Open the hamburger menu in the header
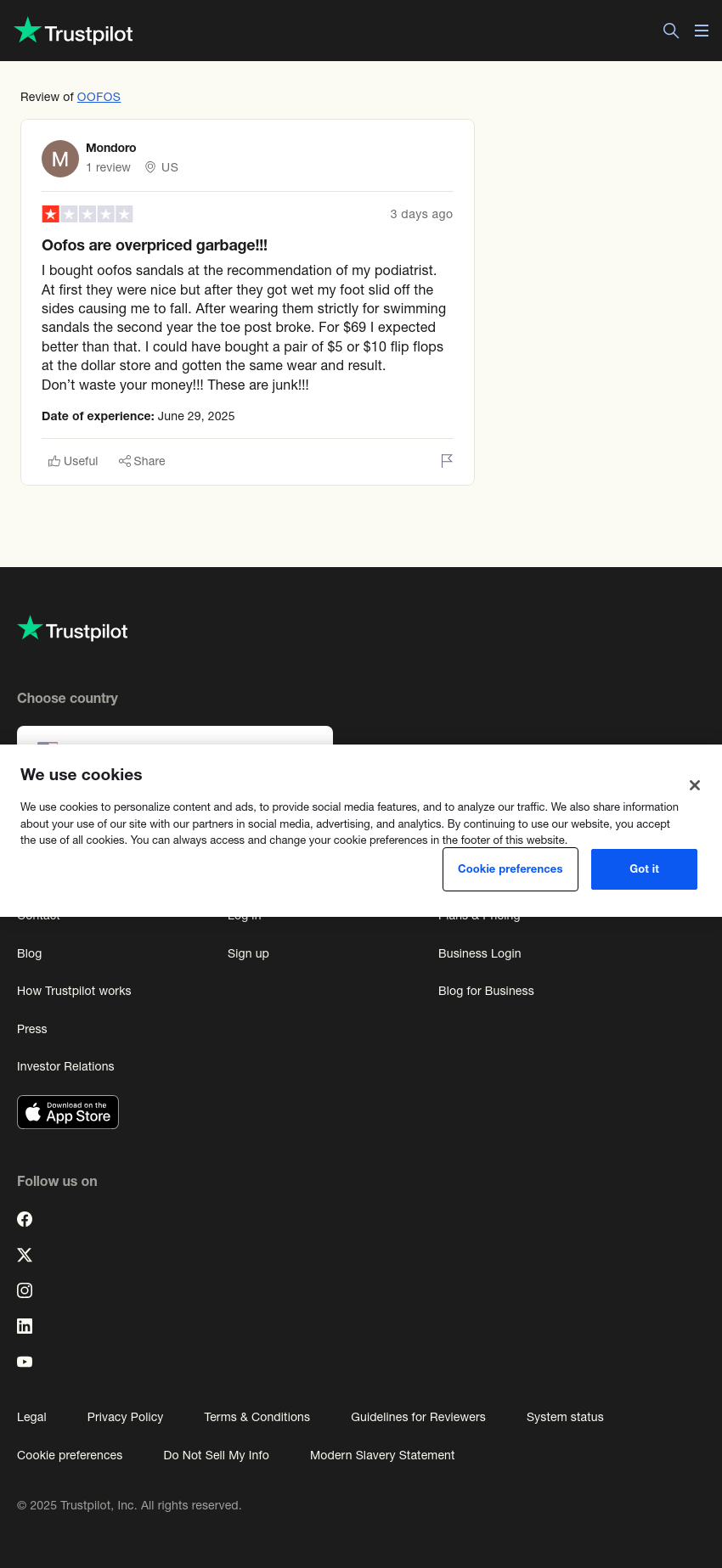The width and height of the screenshot is (722, 1568). (x=702, y=31)
